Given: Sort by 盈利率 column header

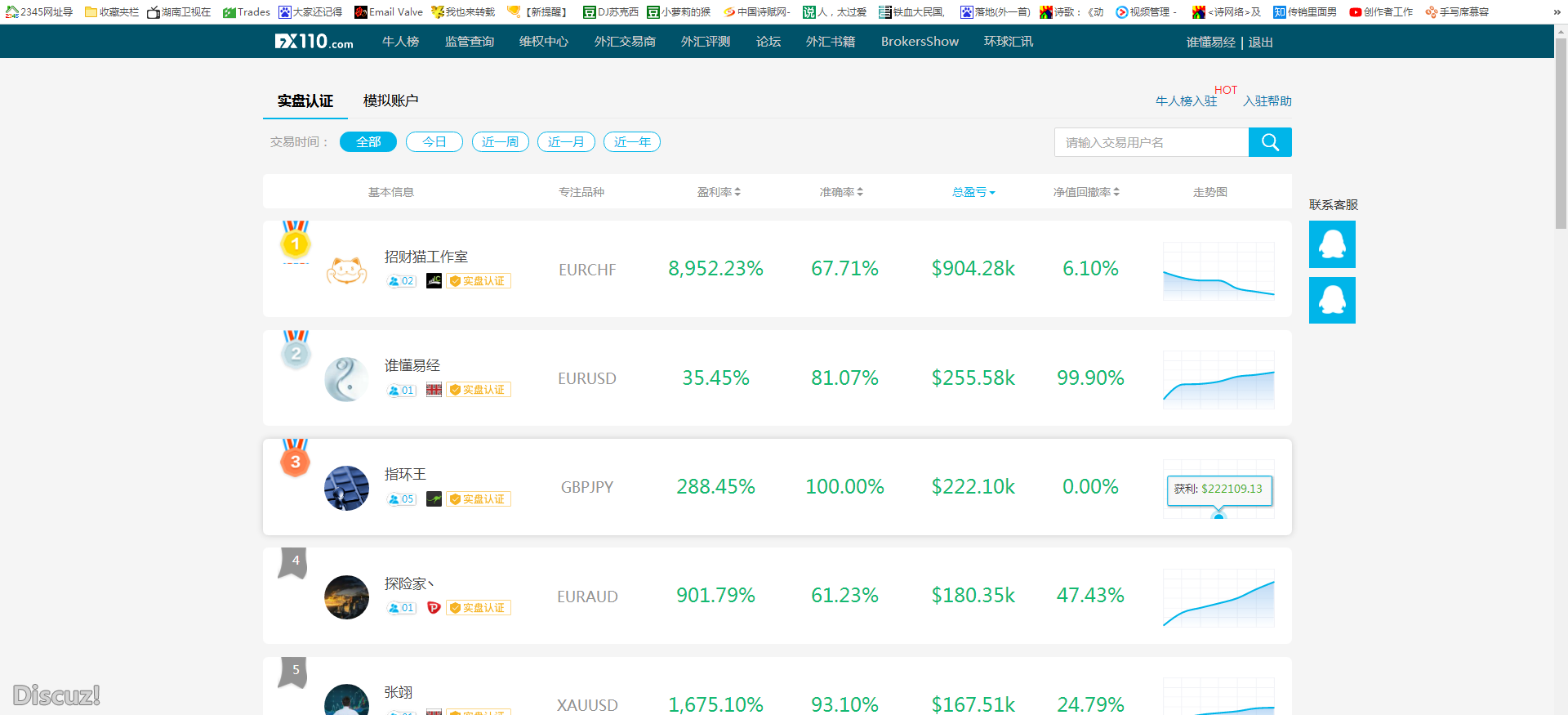Looking at the screenshot, I should 719,192.
